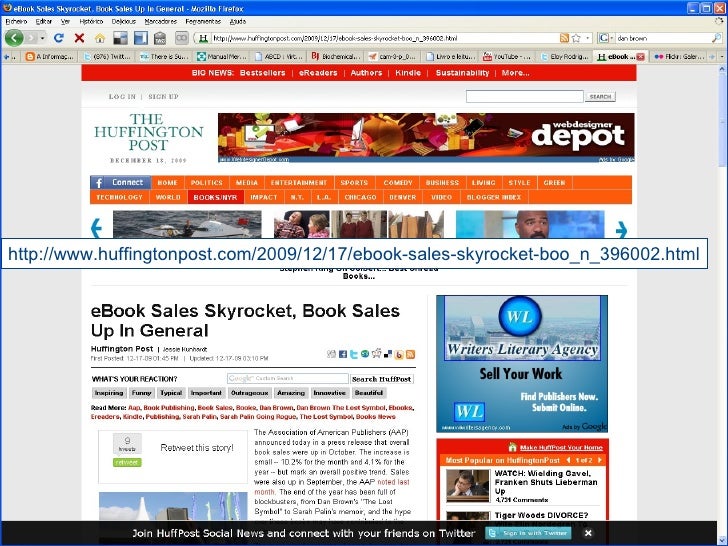Switch to the ManualMer... tab
This screenshot has width=728, height=546.
tap(223, 57)
